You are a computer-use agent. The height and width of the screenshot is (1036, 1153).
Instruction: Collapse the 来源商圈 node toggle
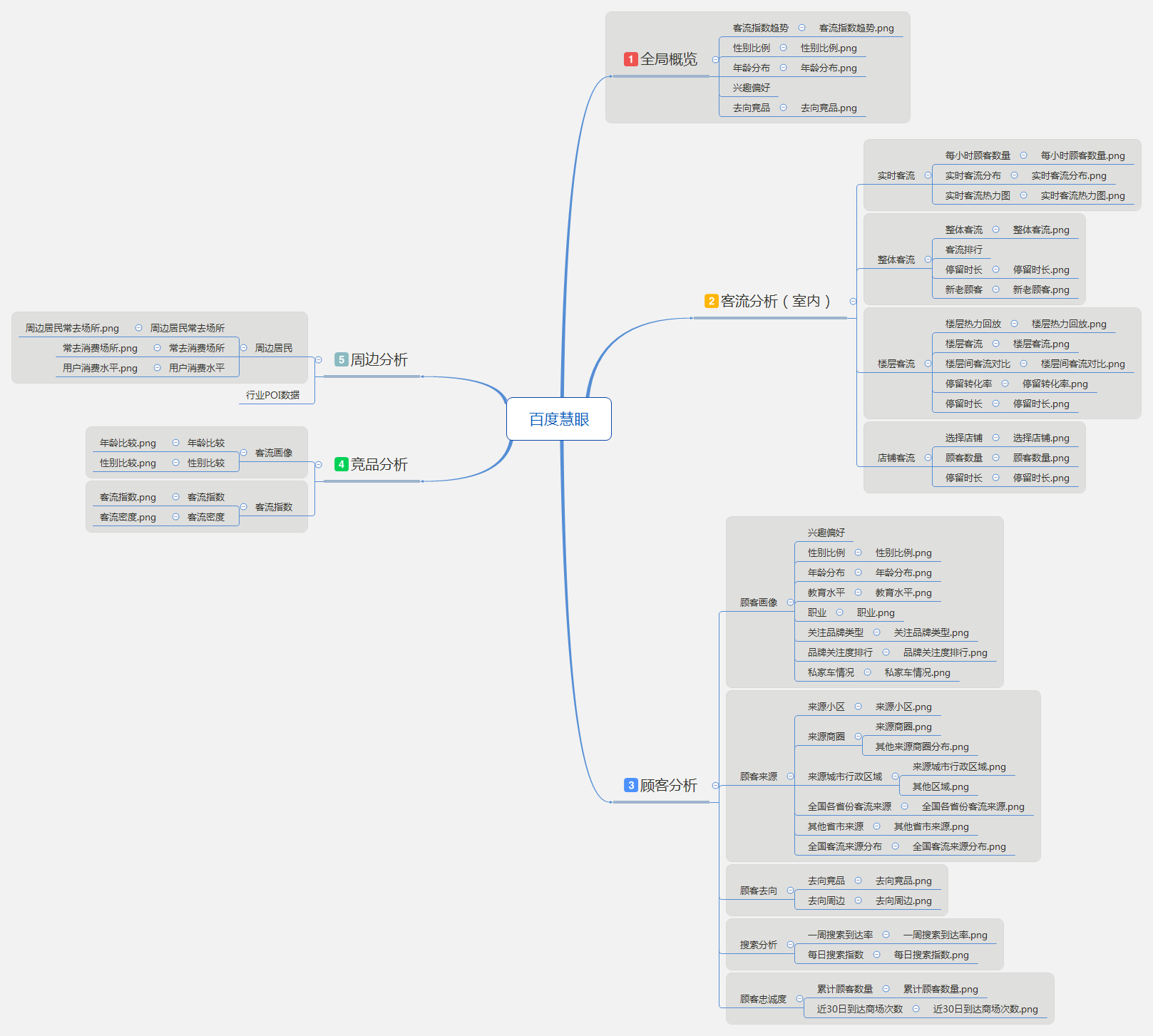858,737
